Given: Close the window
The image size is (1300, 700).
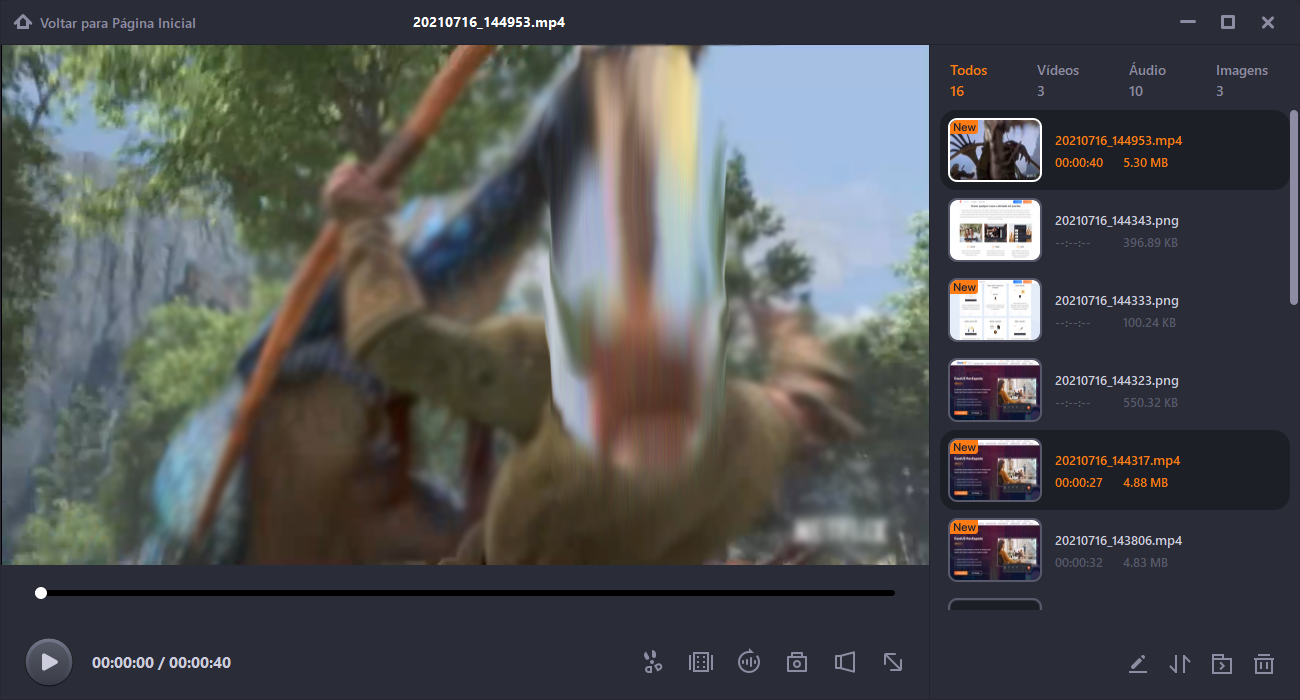Looking at the screenshot, I should point(1268,22).
